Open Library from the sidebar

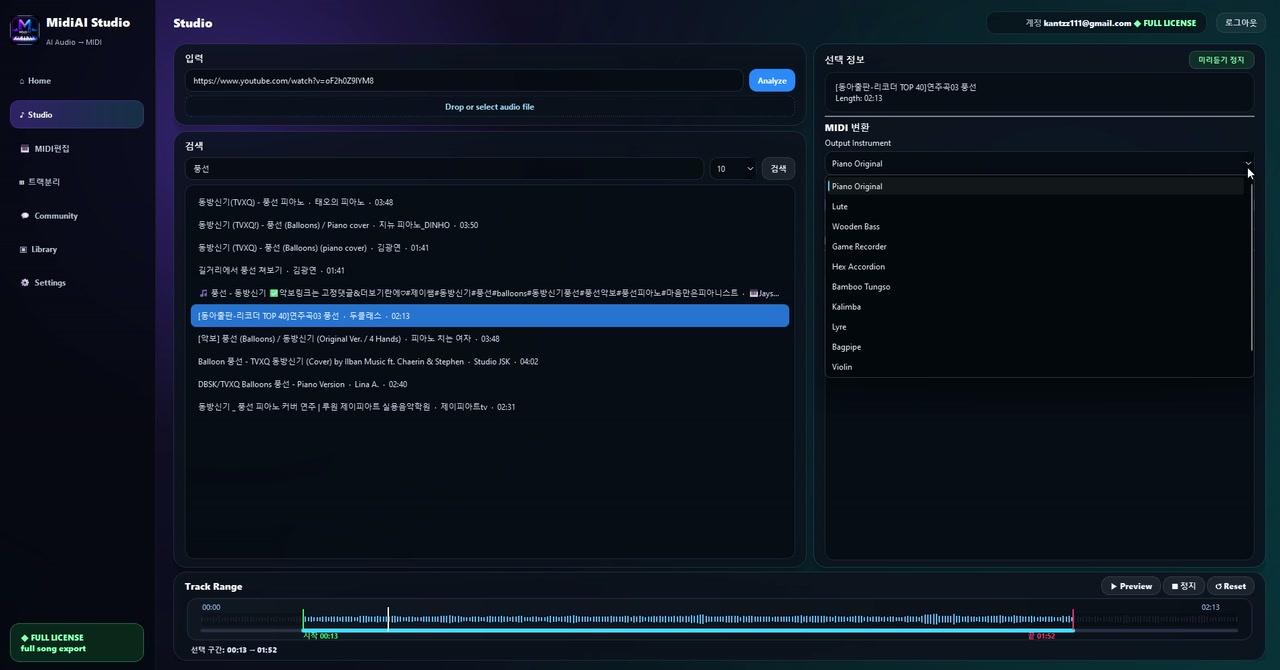click(x=77, y=249)
